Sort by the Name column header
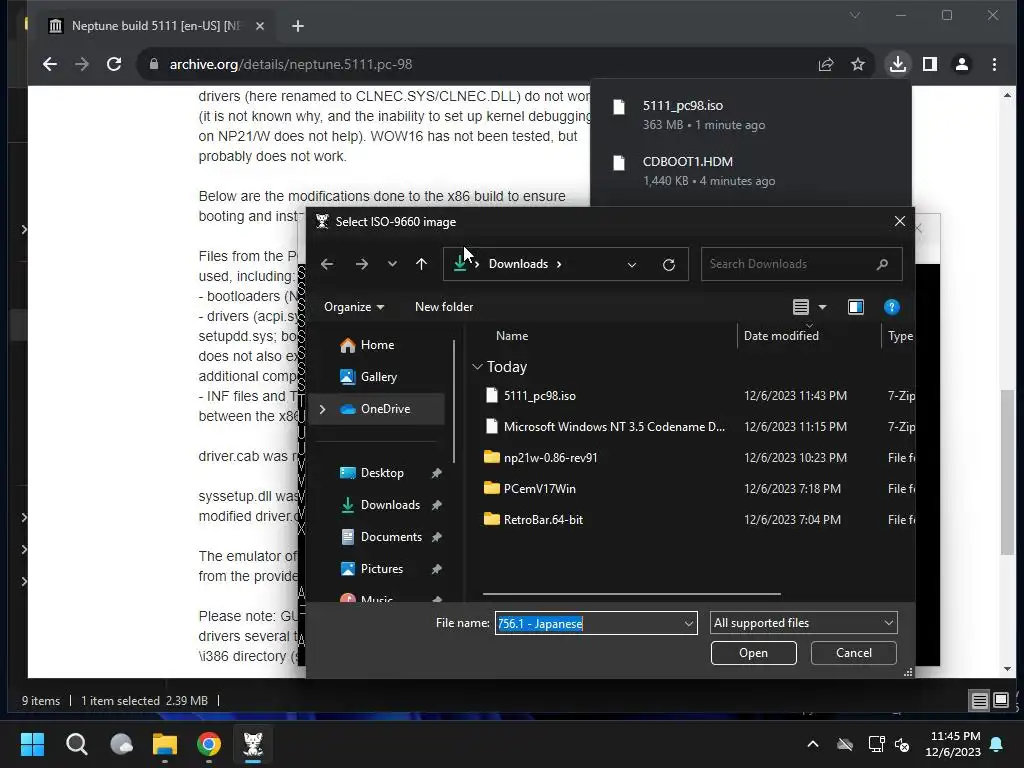Image resolution: width=1024 pixels, height=768 pixels. click(x=512, y=336)
